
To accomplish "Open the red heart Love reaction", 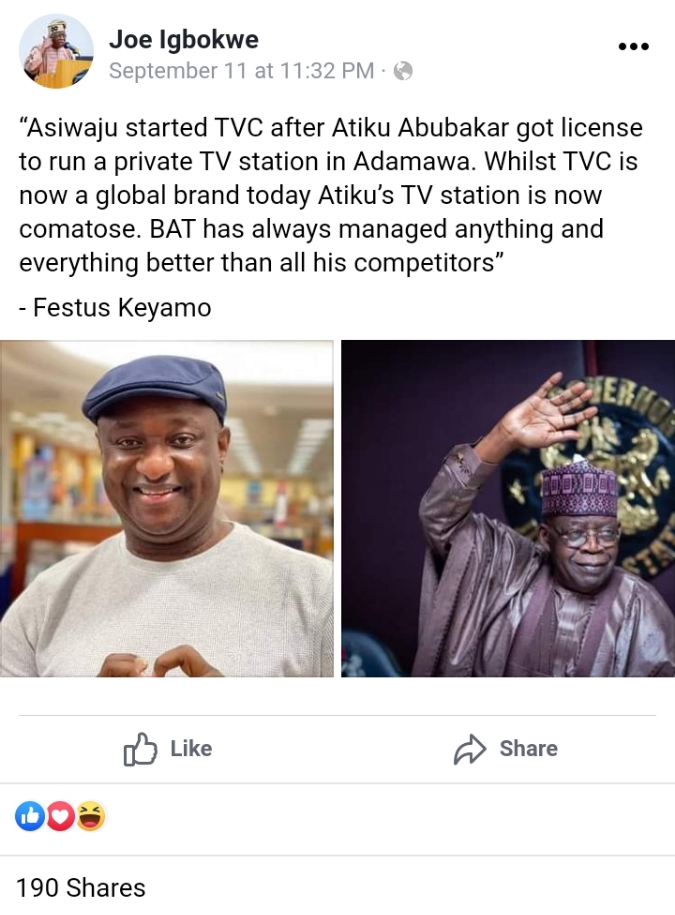I will click(x=60, y=816).
